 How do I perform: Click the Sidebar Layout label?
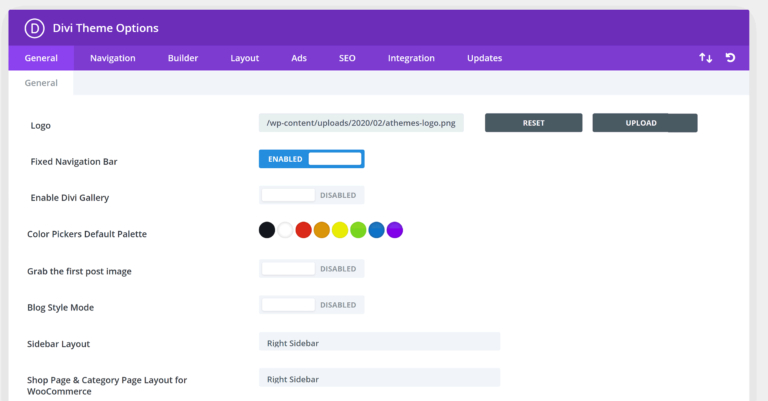[58, 344]
